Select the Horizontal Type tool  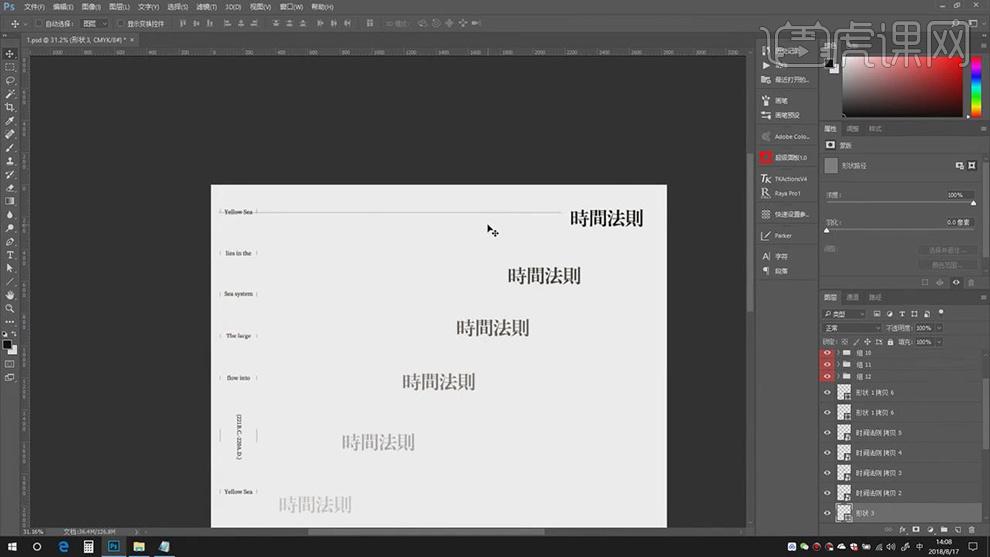pos(9,255)
